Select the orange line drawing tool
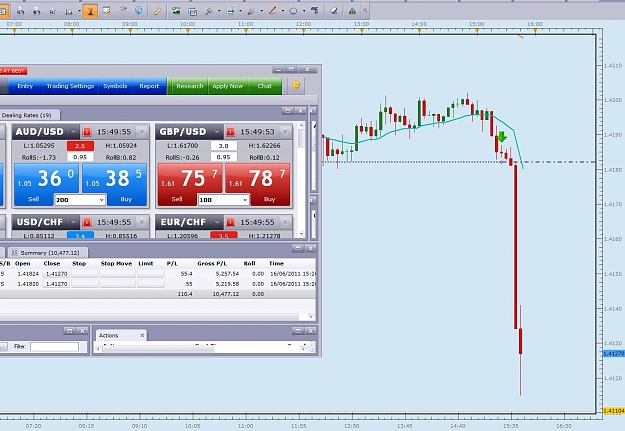625x431 pixels. click(273, 11)
